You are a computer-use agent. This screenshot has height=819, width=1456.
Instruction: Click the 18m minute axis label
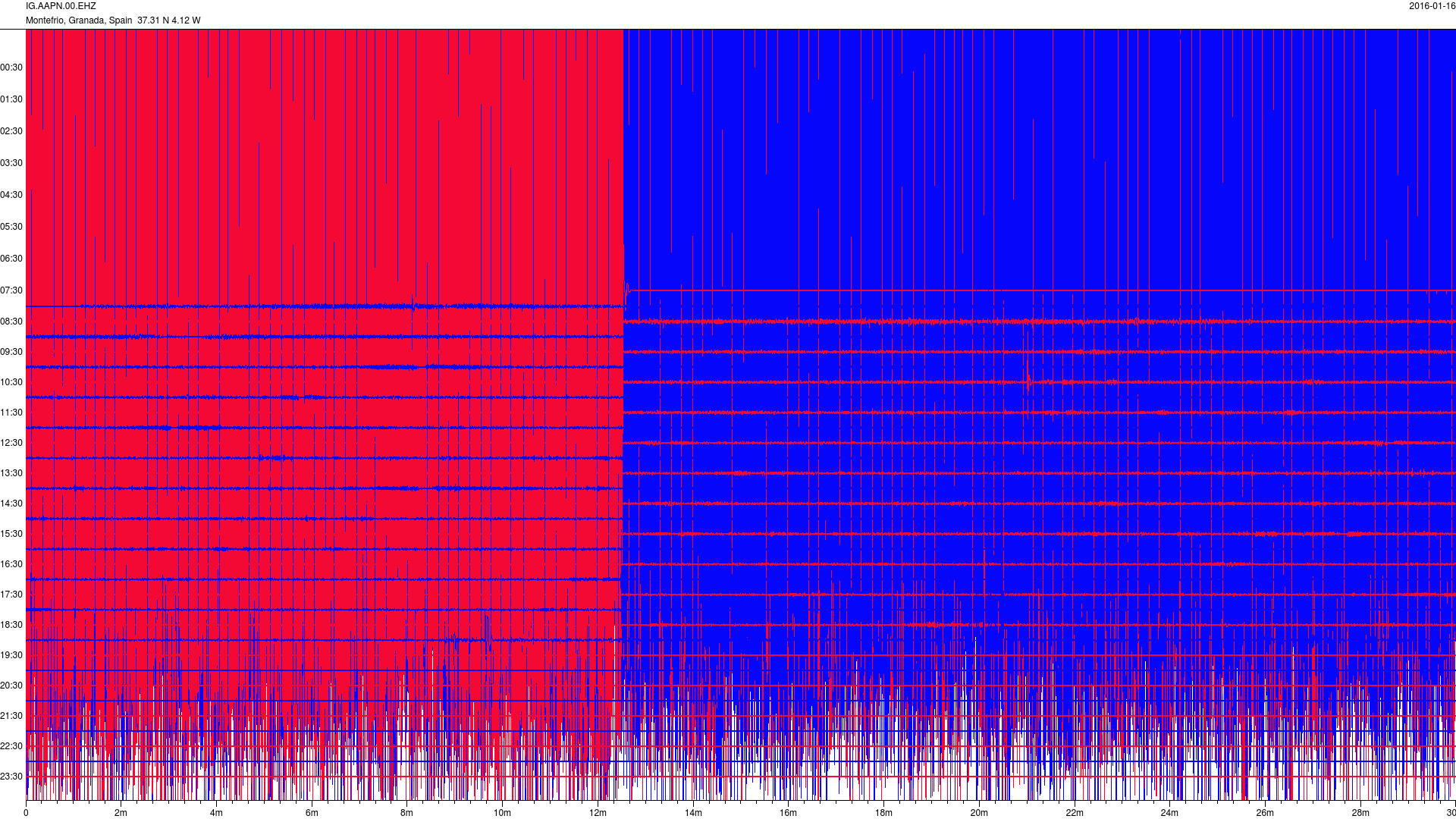tap(883, 813)
